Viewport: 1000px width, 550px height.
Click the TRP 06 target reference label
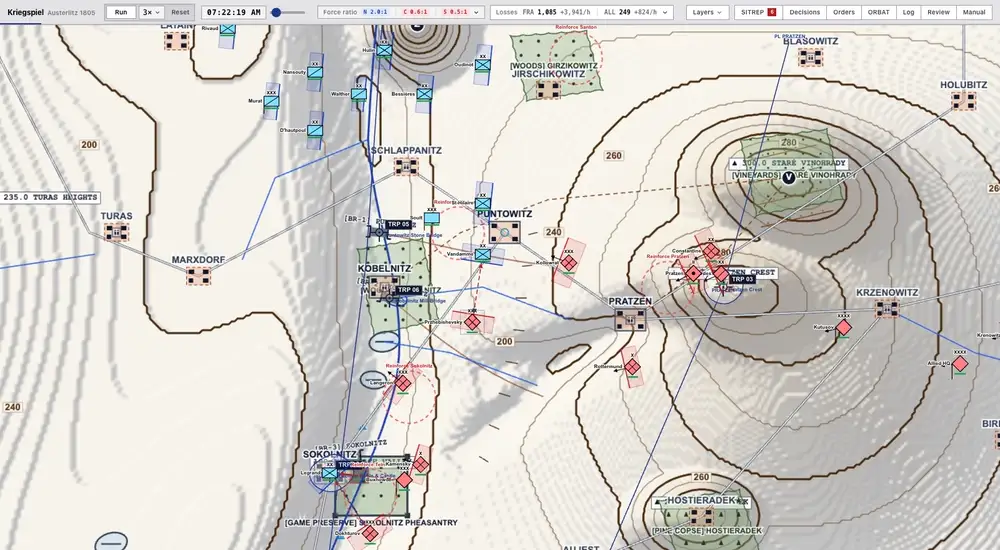tap(409, 290)
